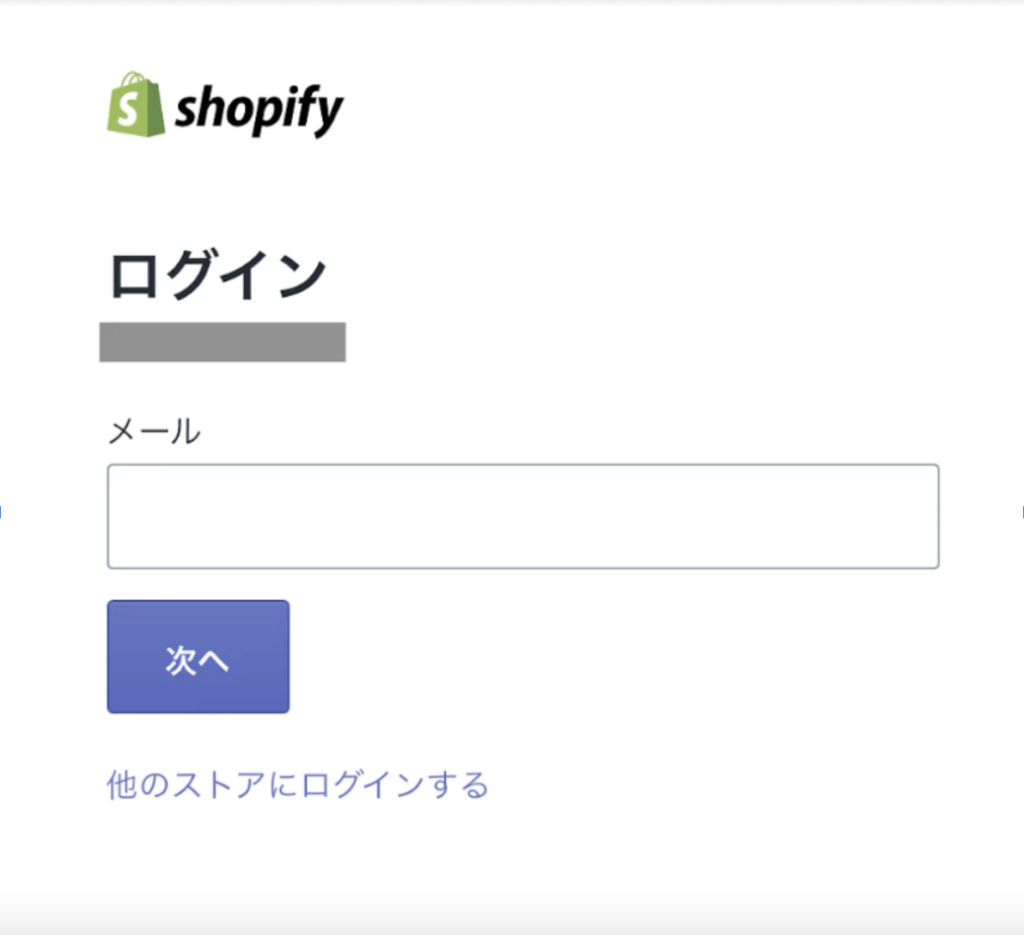Screen dimensions: 1024x935
Task: Click the メール field label
Action: click(x=153, y=432)
